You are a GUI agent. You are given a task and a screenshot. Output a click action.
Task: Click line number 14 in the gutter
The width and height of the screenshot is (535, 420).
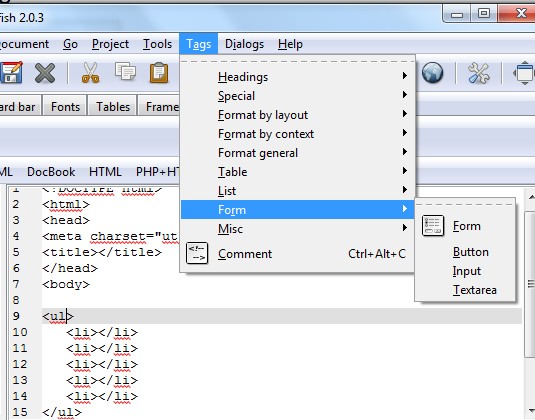20,396
